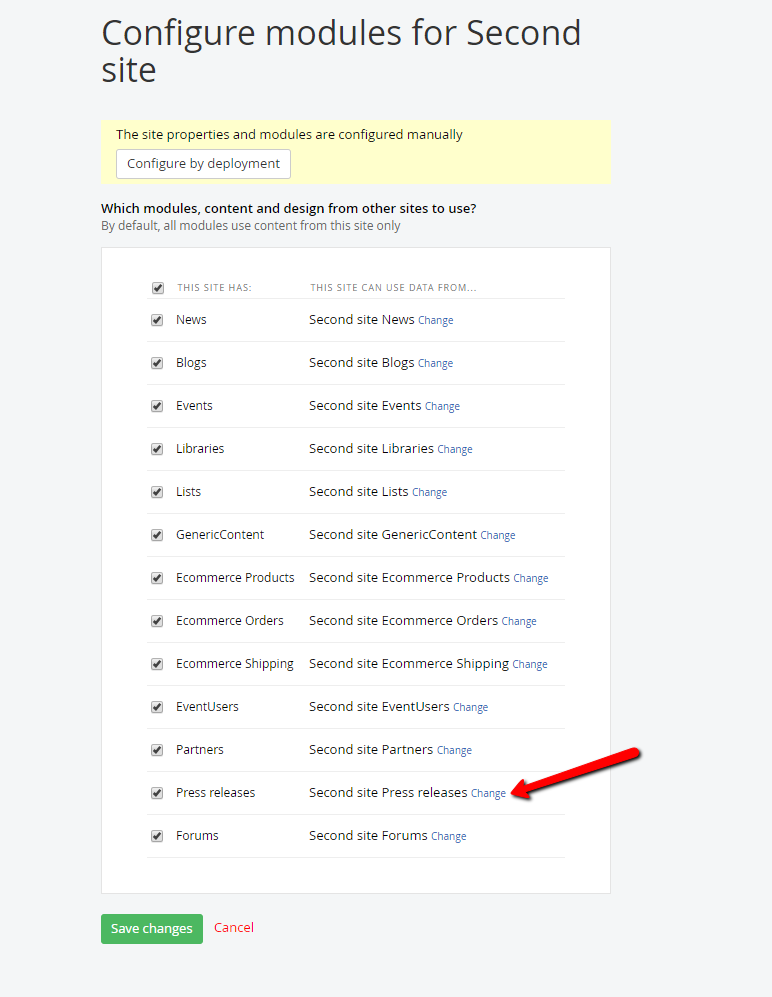Cancel the module configuration
The width and height of the screenshot is (772, 997).
[233, 927]
